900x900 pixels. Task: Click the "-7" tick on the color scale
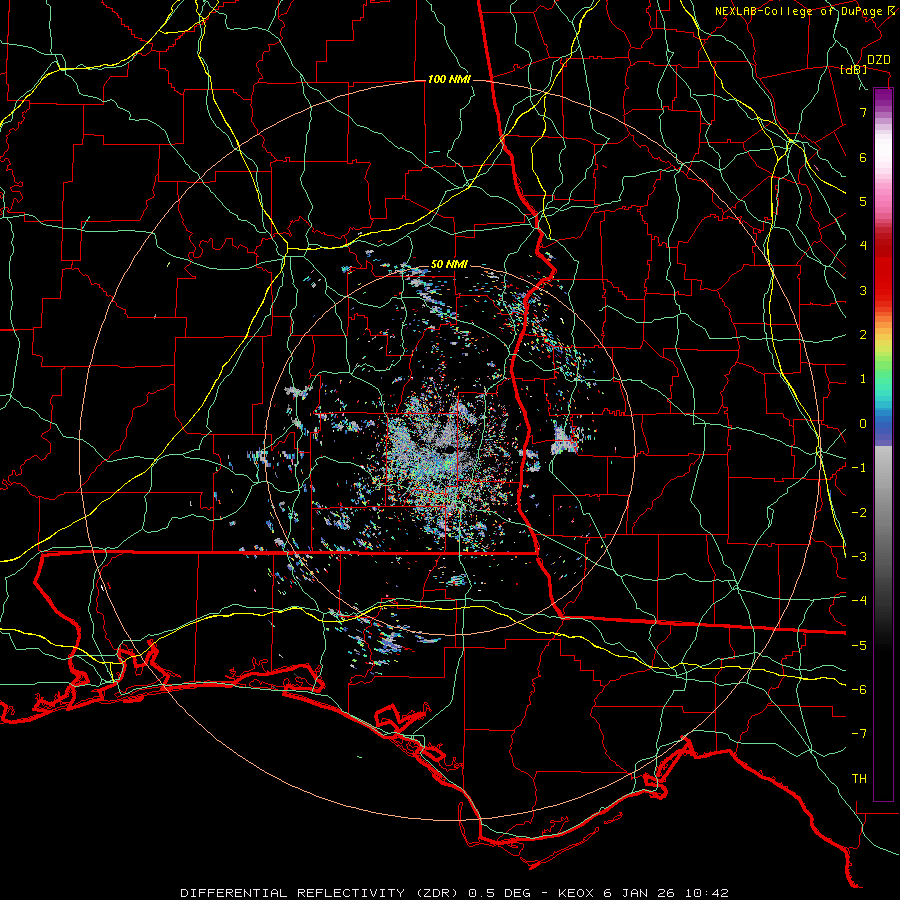click(x=859, y=734)
